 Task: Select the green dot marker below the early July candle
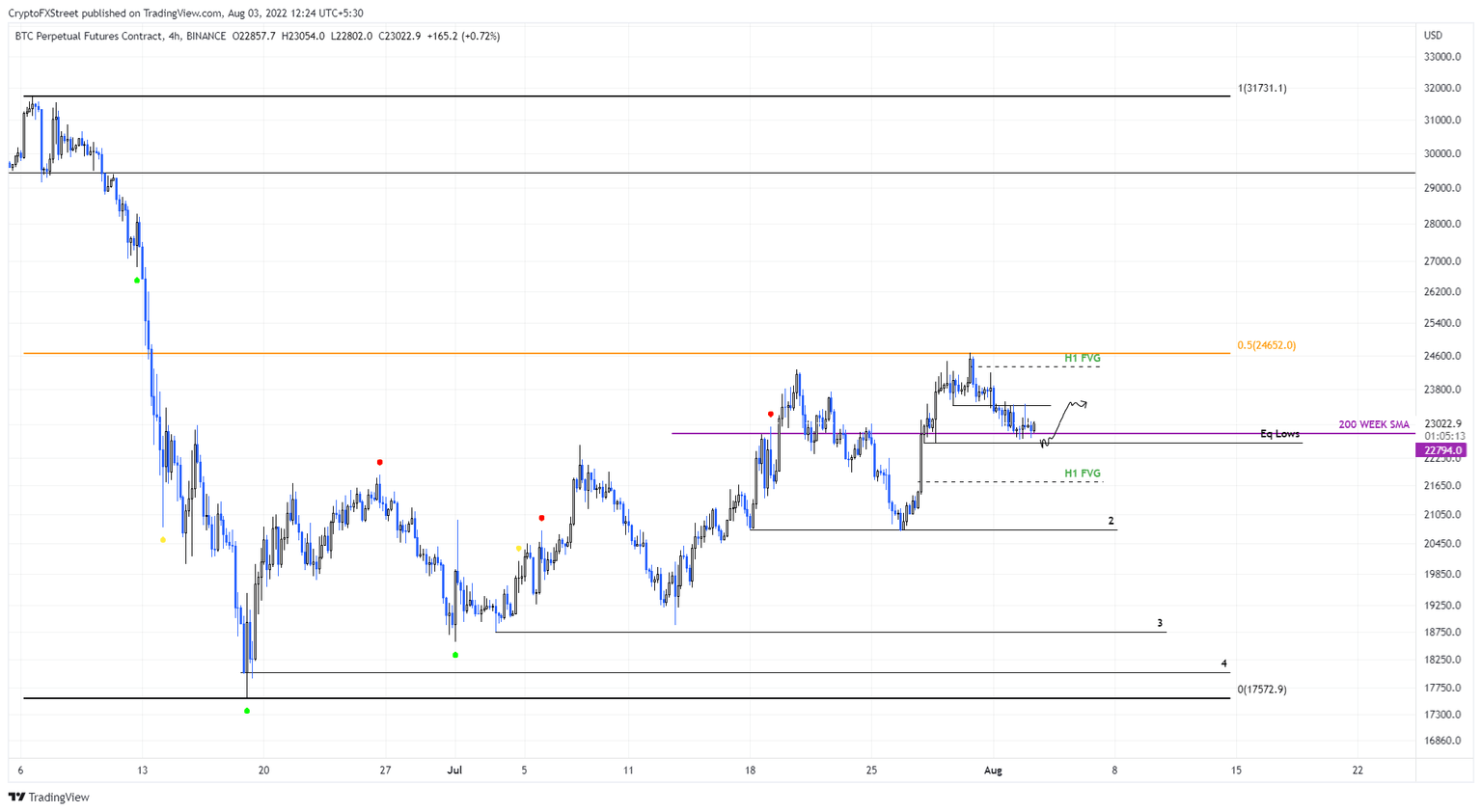click(455, 655)
